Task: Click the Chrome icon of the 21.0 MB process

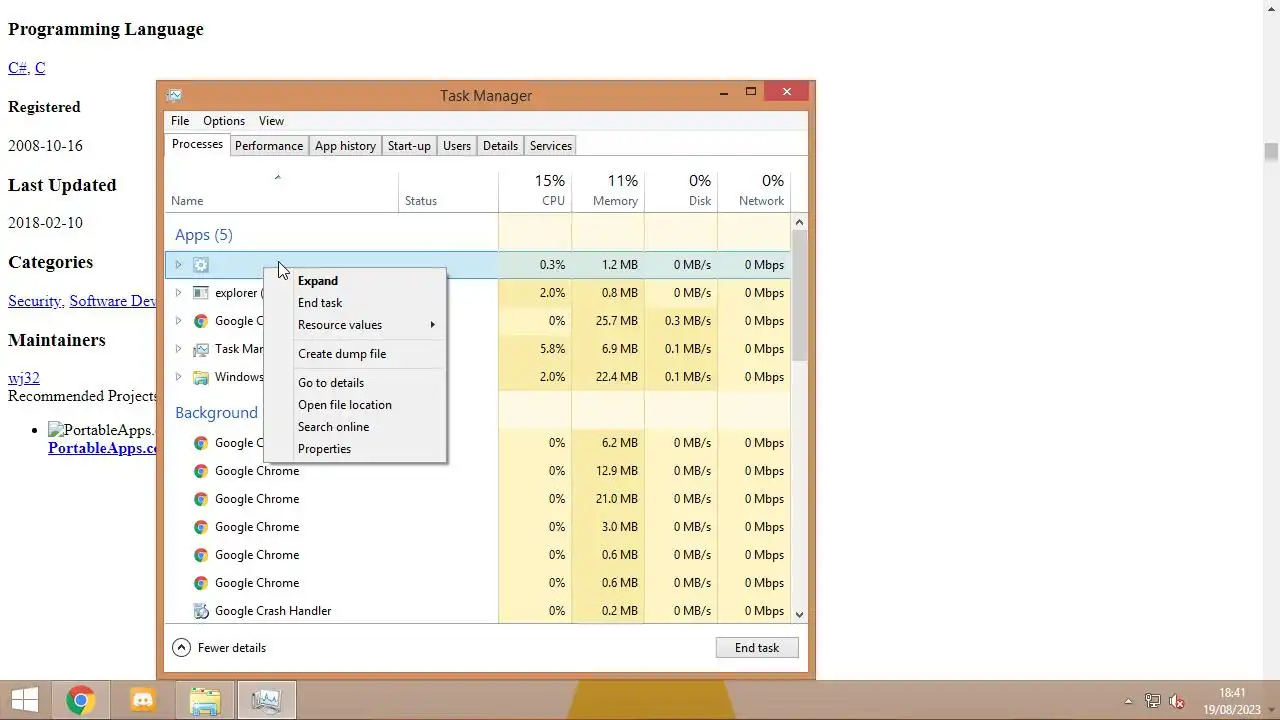Action: tap(201, 499)
